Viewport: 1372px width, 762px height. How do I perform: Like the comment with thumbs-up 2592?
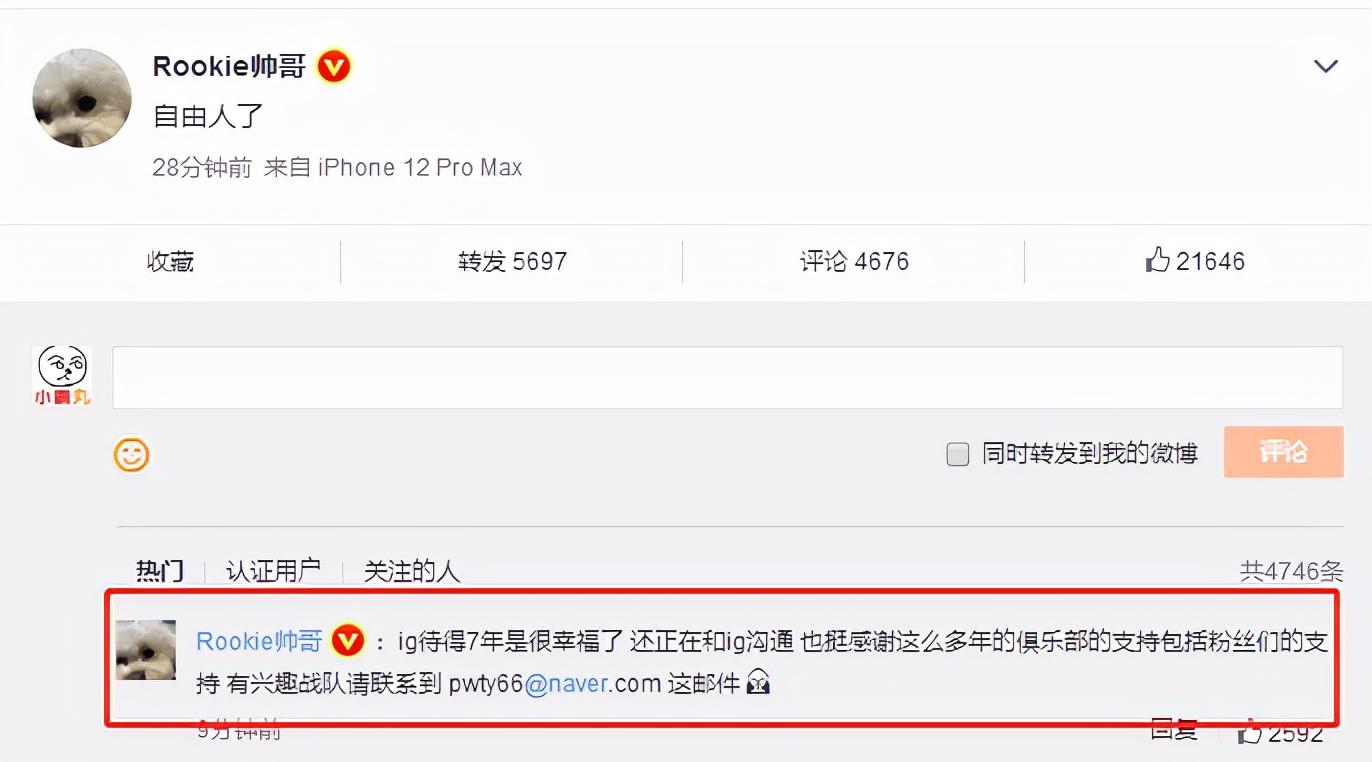click(x=1281, y=733)
